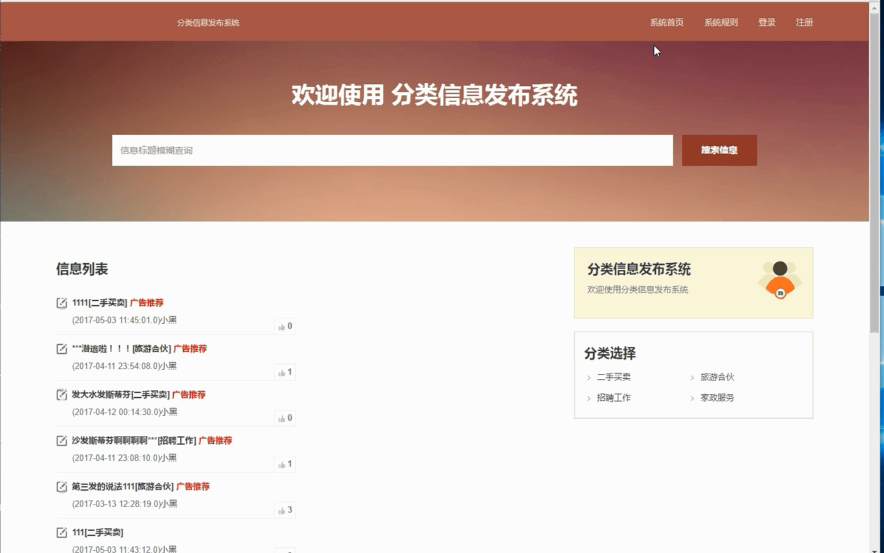Click the edit icon beside 第三发的说法111[旅游合伙]
The width and height of the screenshot is (884, 553).
coord(62,487)
